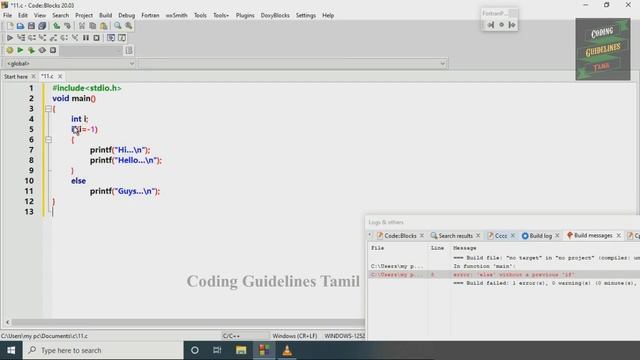This screenshot has width=640, height=360.
Task: Switch to the Code::Blocks log tab
Action: tap(400, 236)
